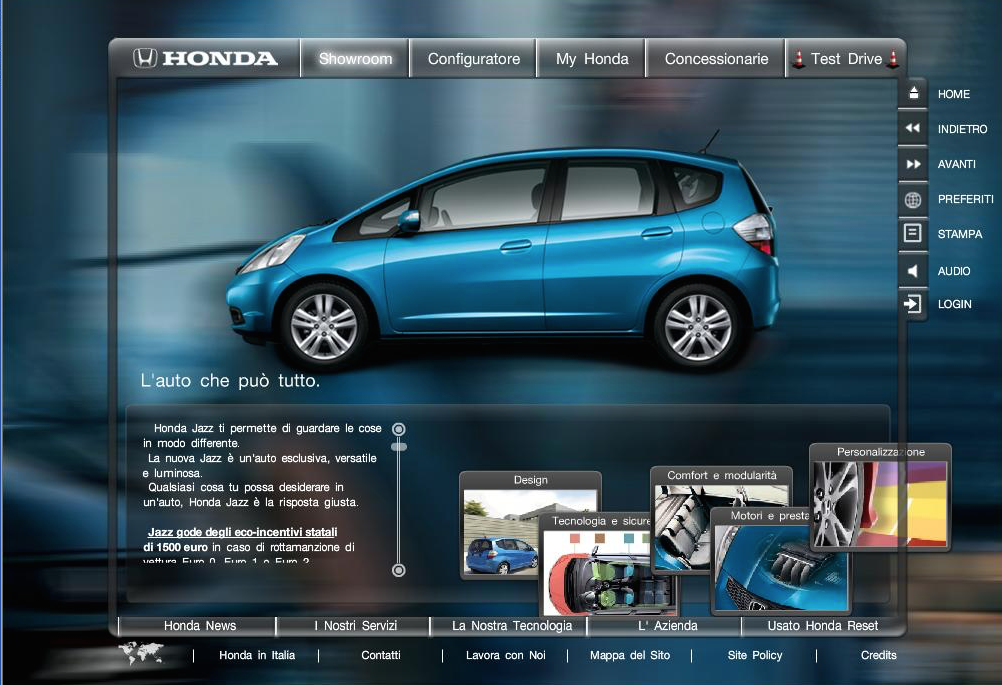The height and width of the screenshot is (685, 1002).
Task: Click the text scroll-up circle button
Action: [x=399, y=429]
